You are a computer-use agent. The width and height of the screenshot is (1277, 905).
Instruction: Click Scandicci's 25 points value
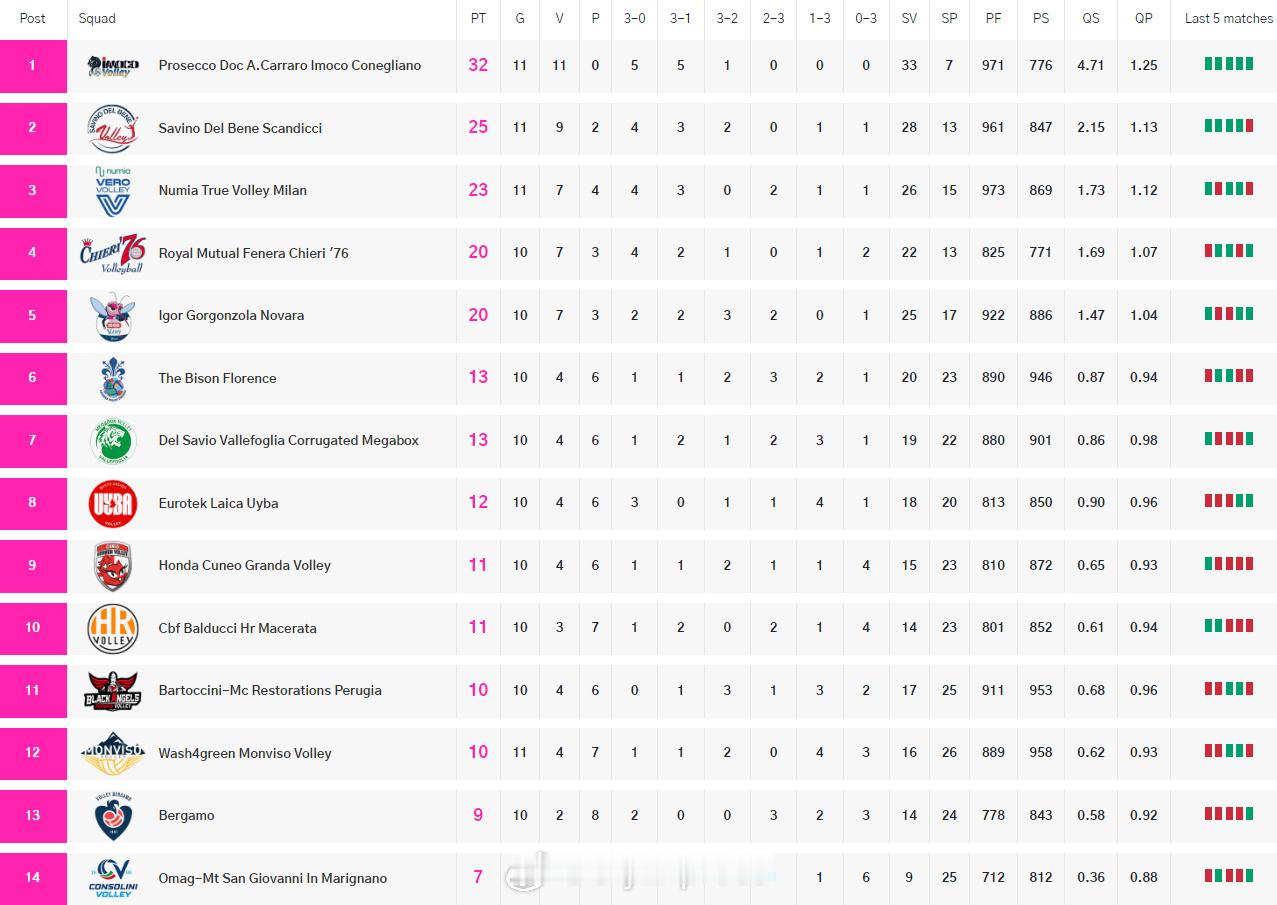click(479, 127)
